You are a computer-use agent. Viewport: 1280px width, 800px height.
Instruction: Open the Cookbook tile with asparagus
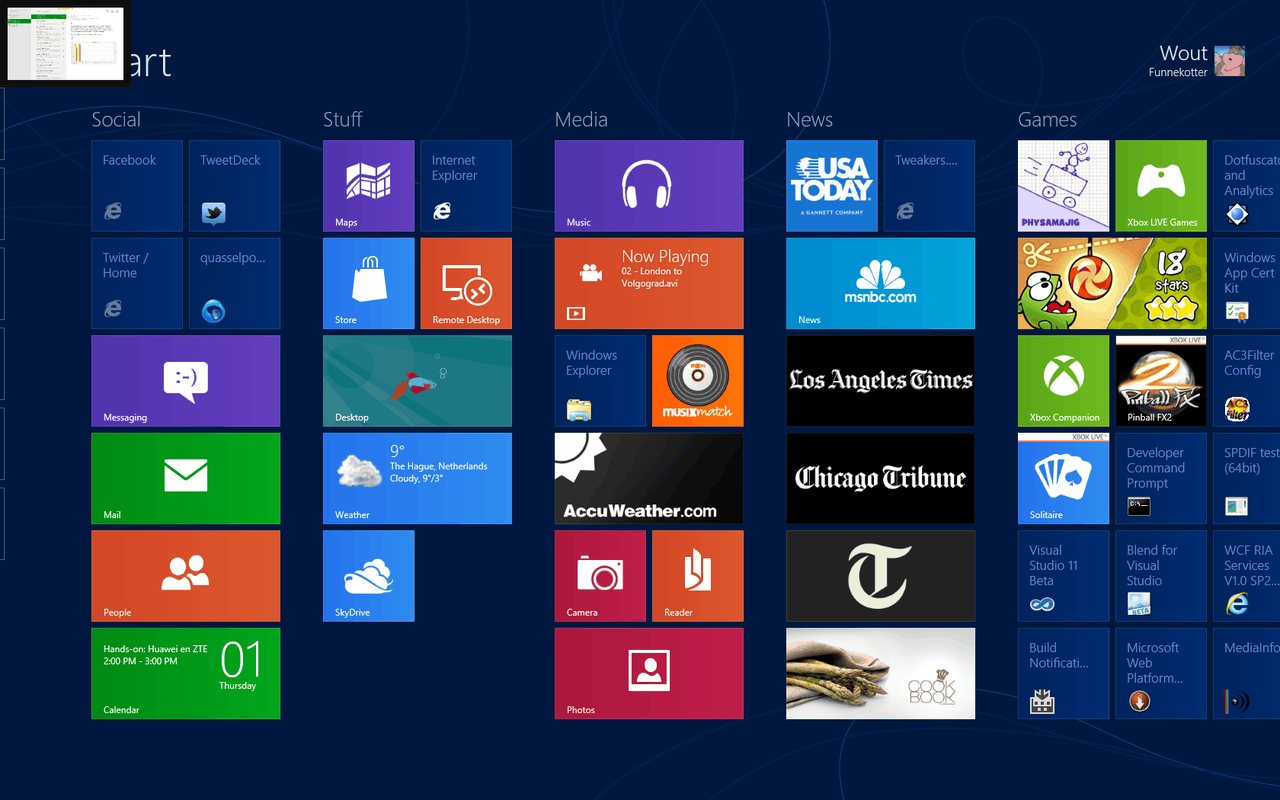pyautogui.click(x=881, y=673)
